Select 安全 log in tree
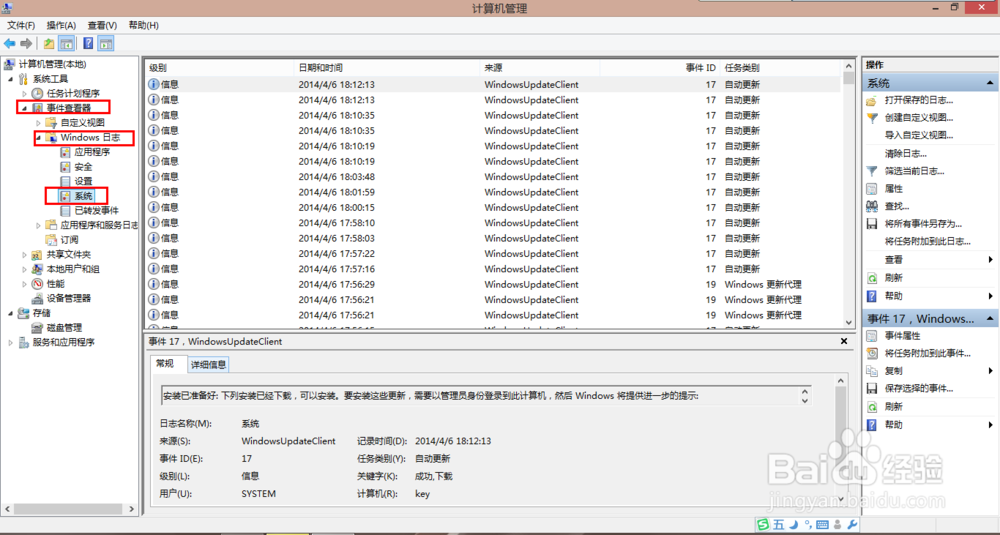 click(x=83, y=166)
